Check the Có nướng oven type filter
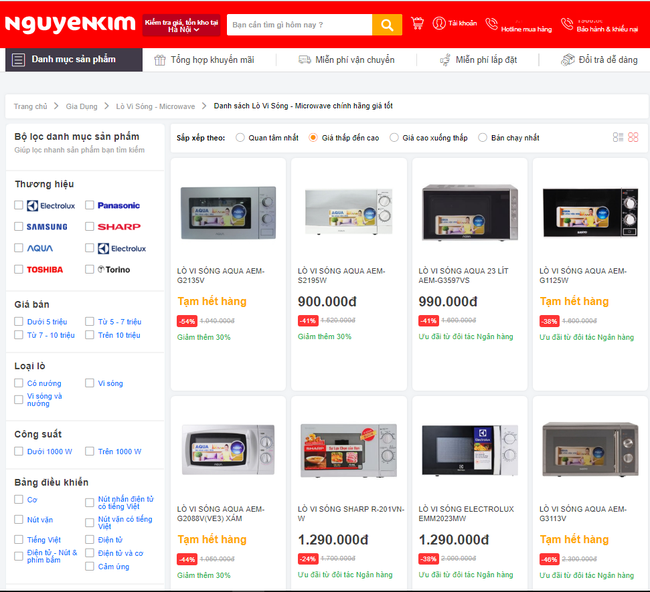 coord(19,383)
